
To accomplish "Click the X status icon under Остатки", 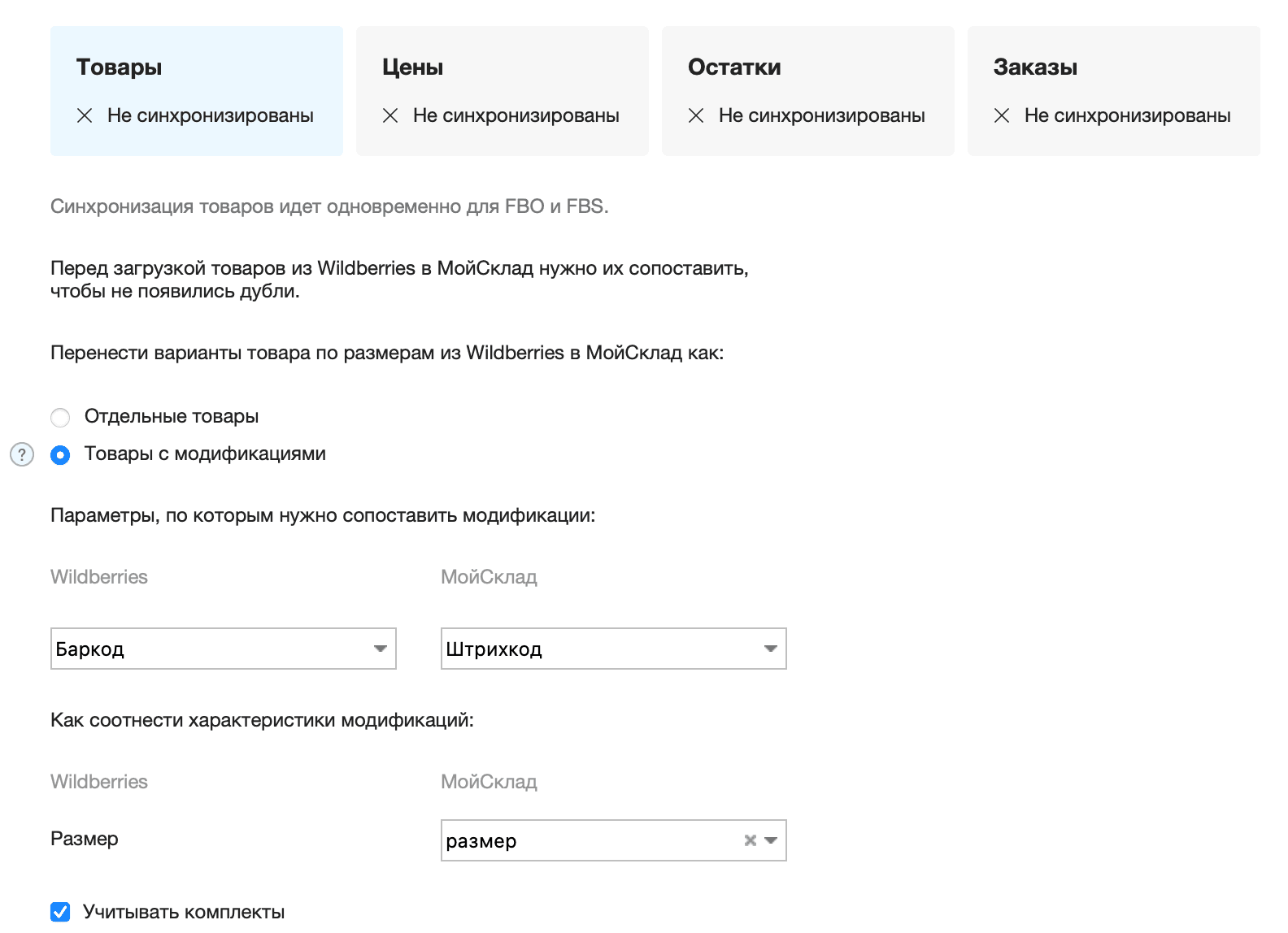I will 696,115.
